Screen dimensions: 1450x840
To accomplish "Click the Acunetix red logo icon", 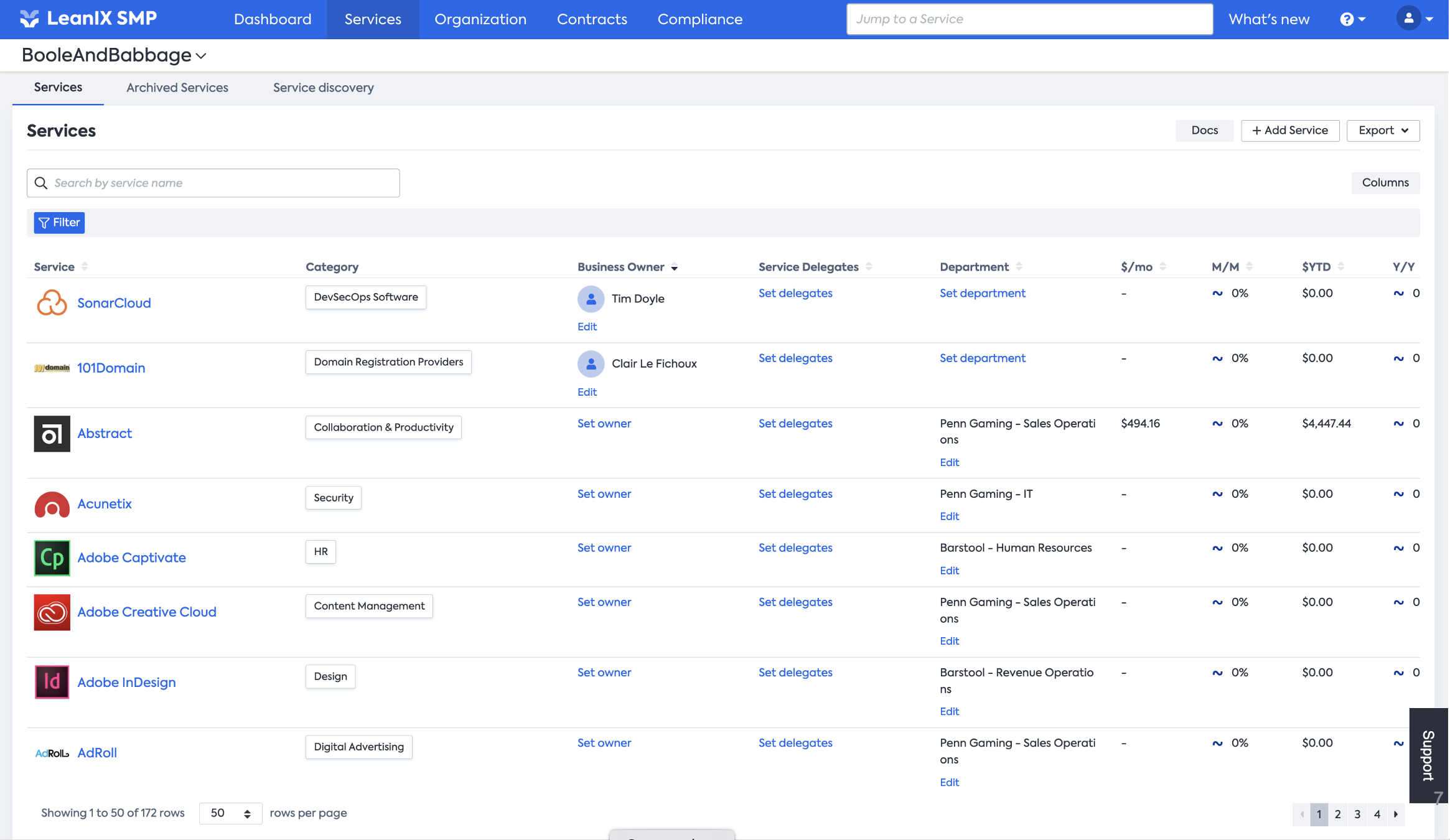I will [52, 504].
